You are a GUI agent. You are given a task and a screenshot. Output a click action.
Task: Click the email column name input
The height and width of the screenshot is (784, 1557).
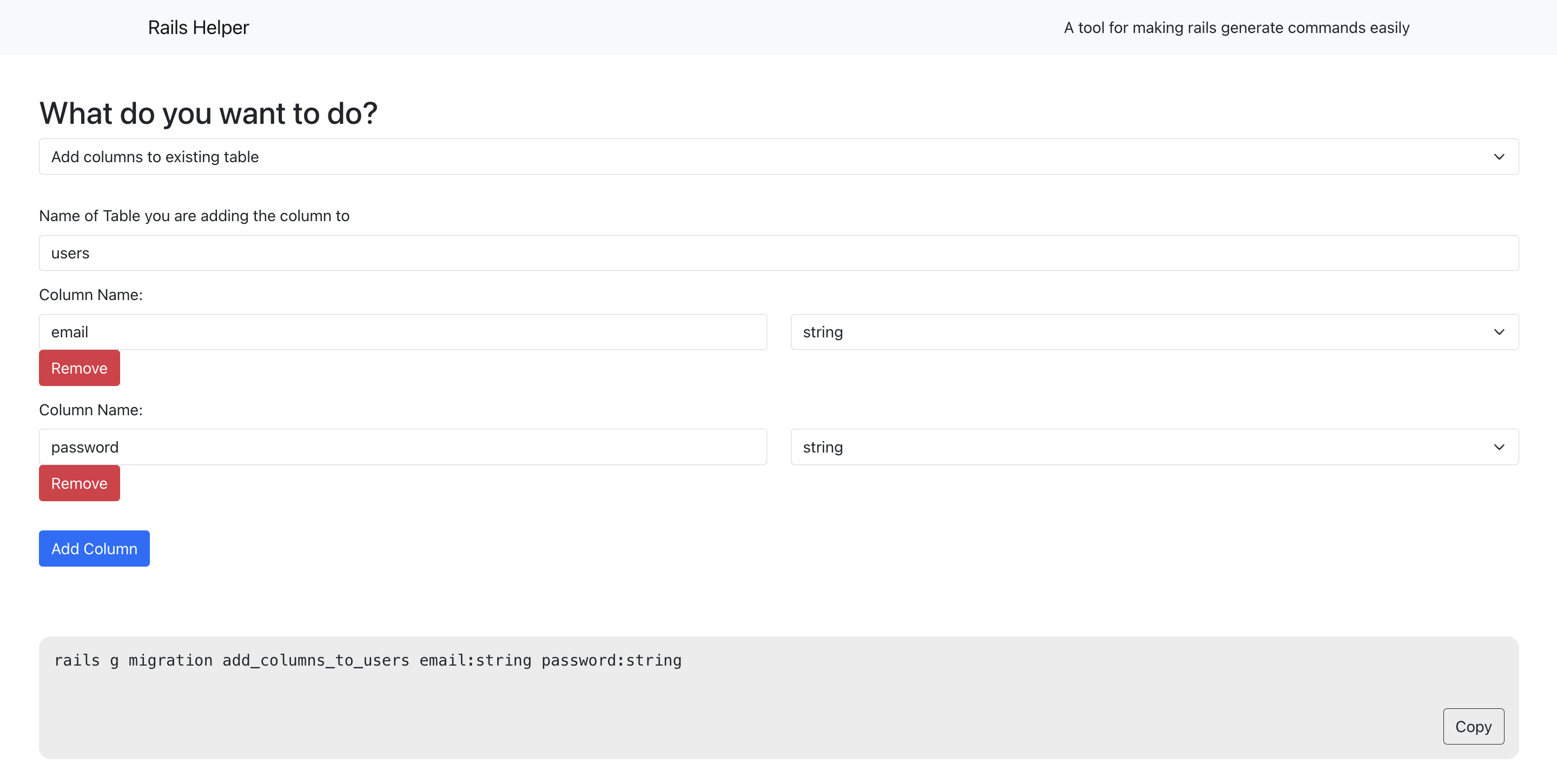403,332
